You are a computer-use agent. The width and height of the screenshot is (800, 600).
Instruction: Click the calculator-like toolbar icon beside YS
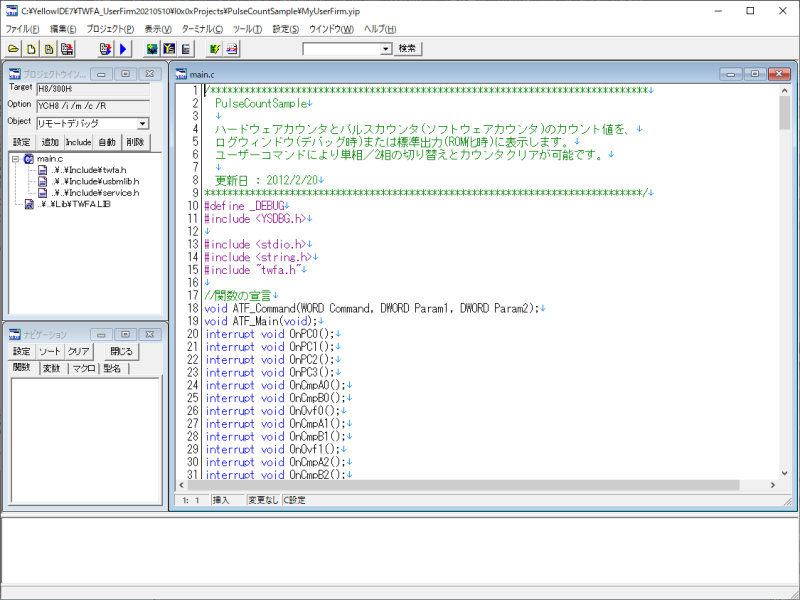tap(186, 49)
